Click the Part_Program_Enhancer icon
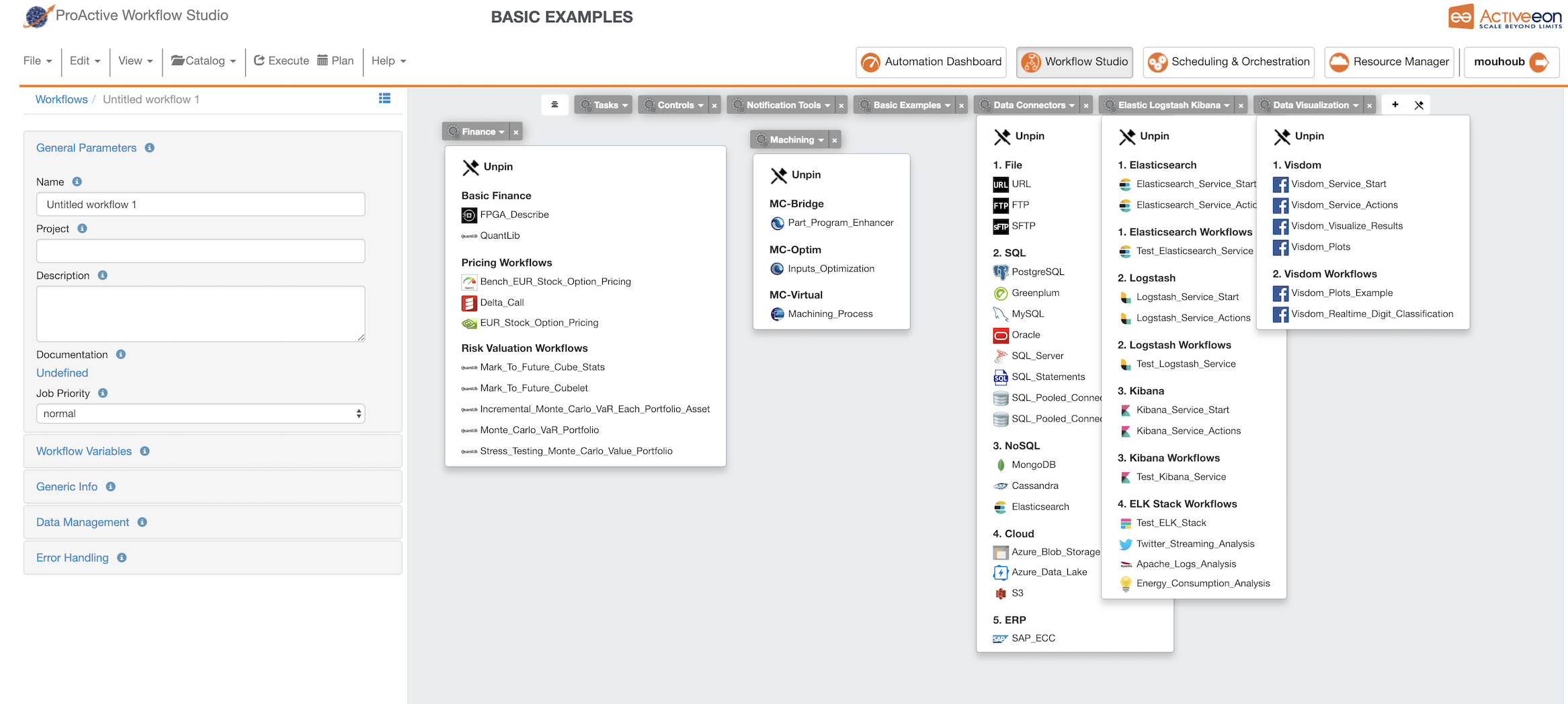The width and height of the screenshot is (1568, 704). pyautogui.click(x=777, y=223)
